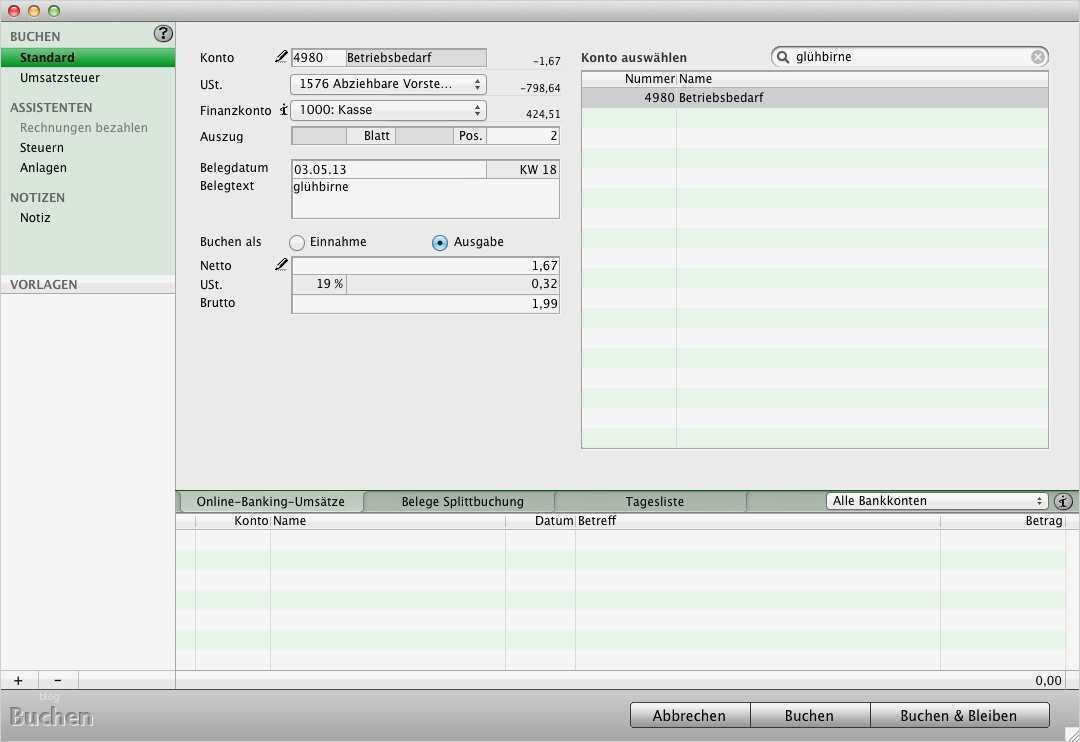
Task: Open the Alle Bankkonten dropdown
Action: click(935, 501)
